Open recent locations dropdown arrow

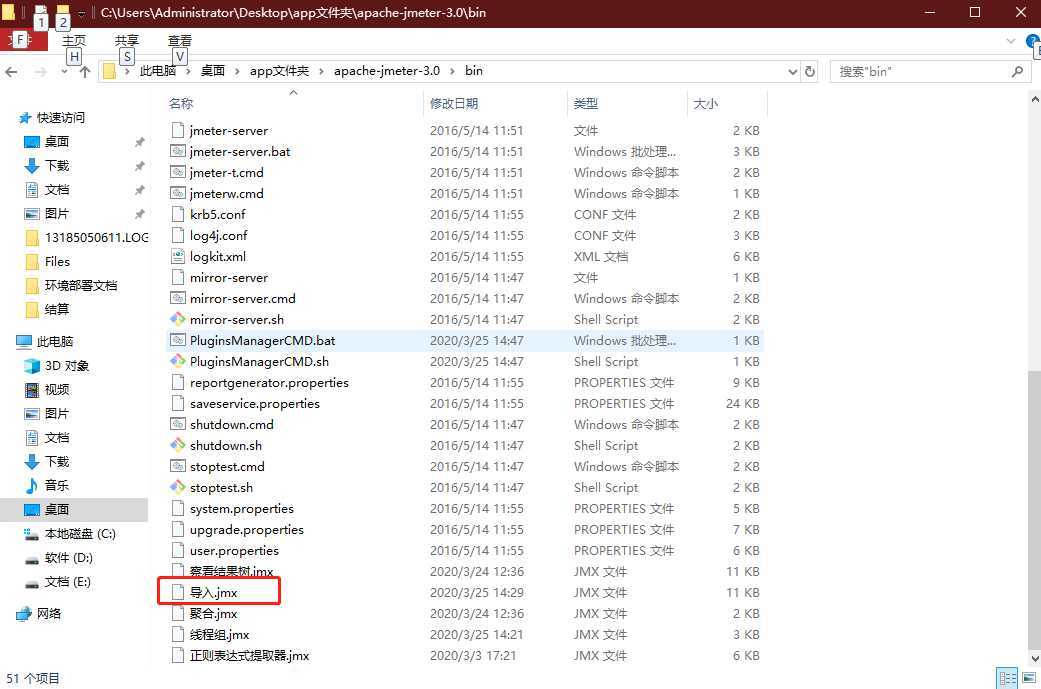(64, 71)
